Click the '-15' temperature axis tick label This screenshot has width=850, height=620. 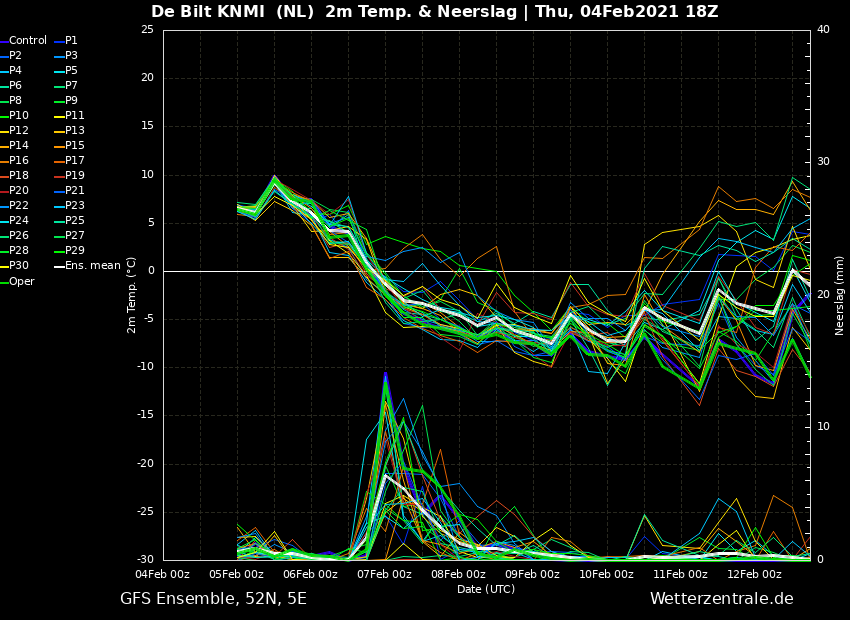(145, 415)
